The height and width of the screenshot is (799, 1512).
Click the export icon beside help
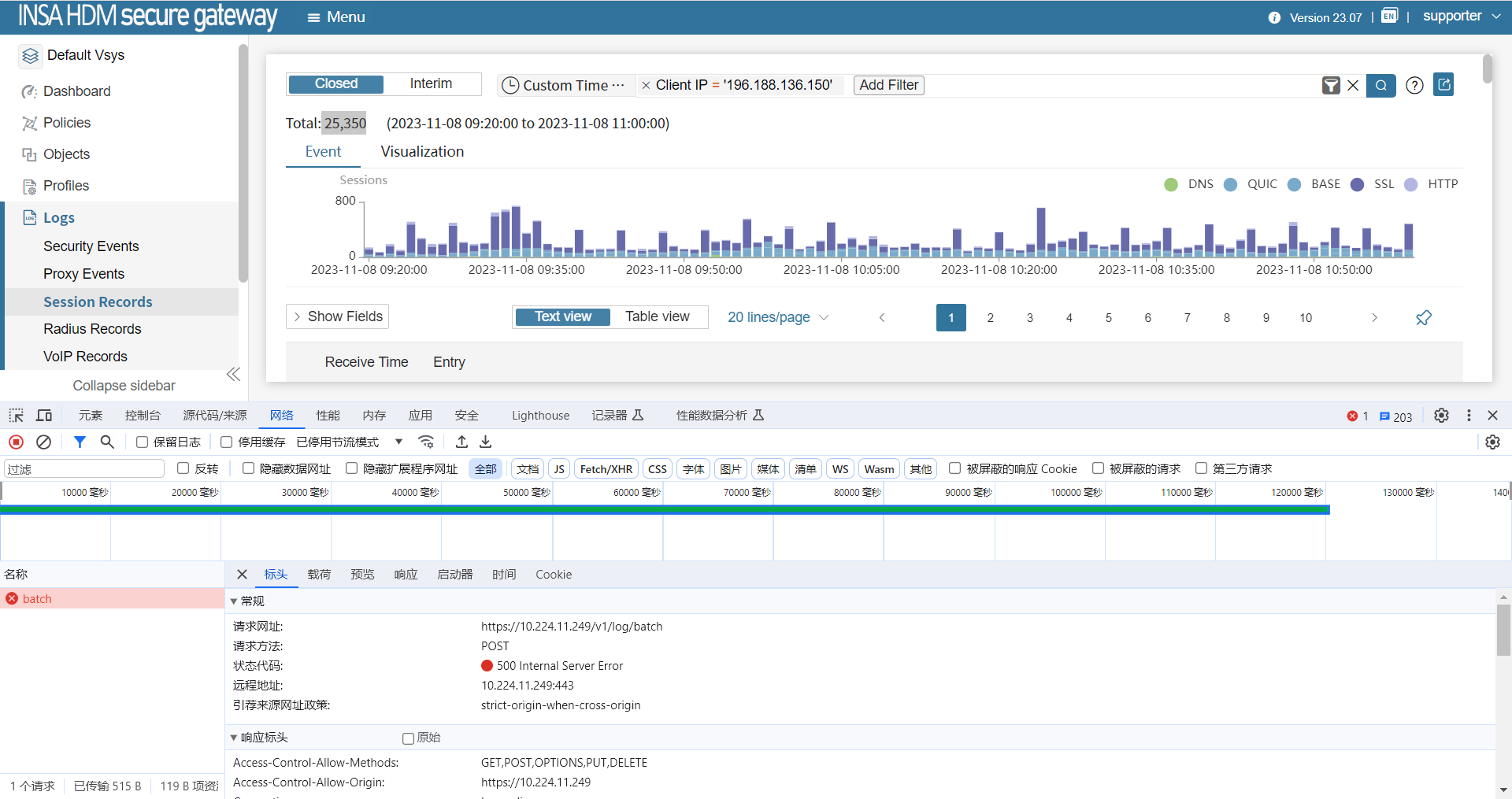1443,84
